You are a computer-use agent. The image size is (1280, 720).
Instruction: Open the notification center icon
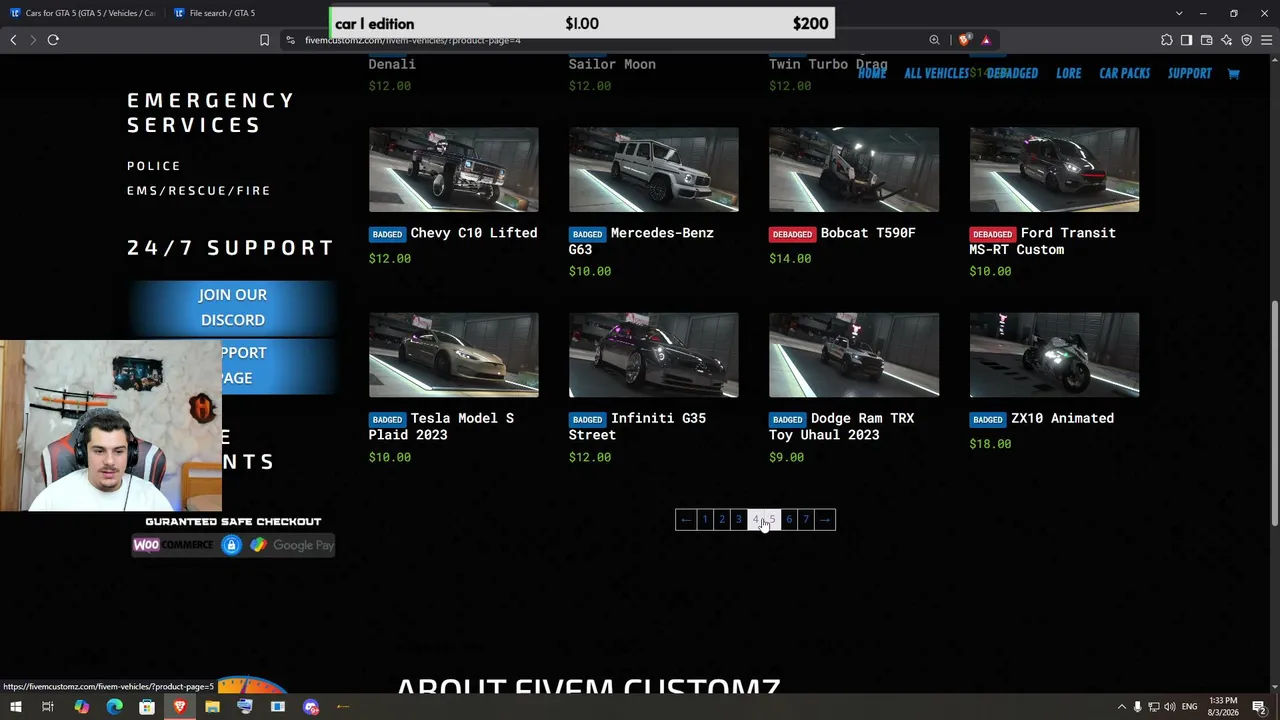pos(1259,707)
